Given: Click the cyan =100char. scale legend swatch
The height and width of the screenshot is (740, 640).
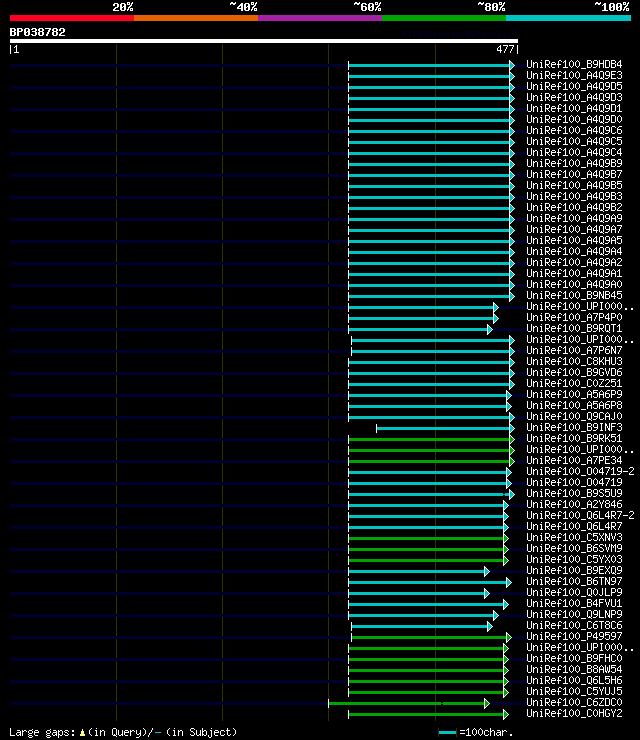Looking at the screenshot, I should pos(447,732).
